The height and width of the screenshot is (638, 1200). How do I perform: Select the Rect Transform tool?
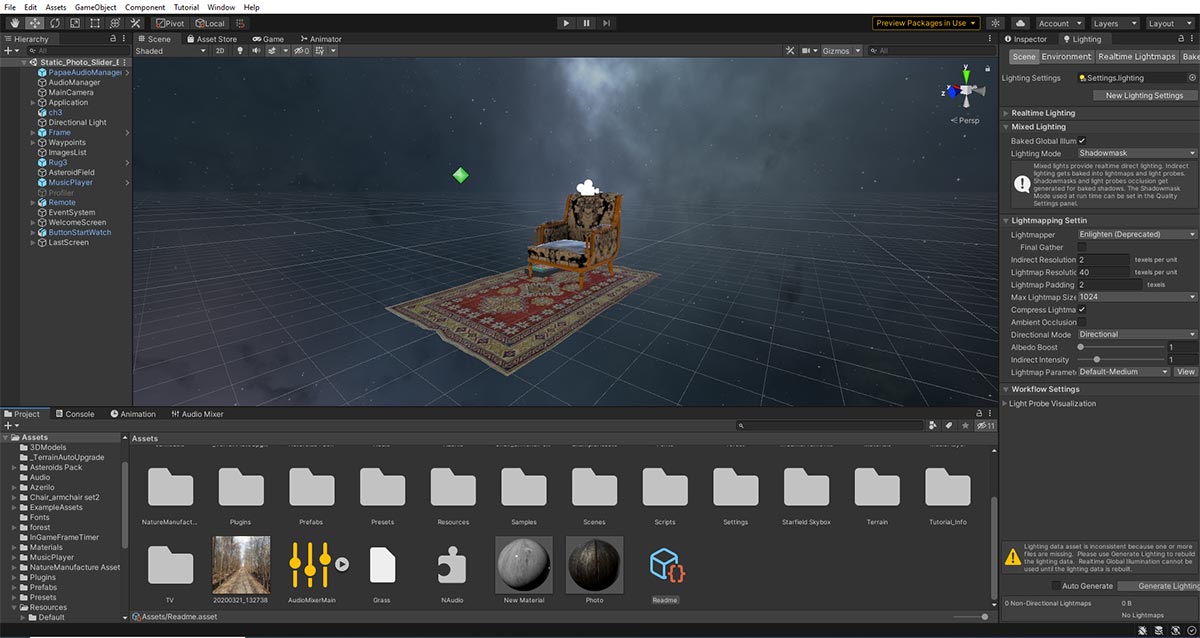(95, 23)
